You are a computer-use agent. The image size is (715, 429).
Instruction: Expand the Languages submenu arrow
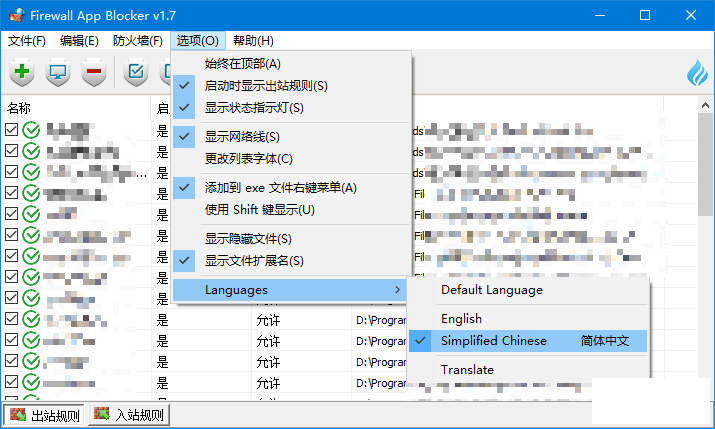pyautogui.click(x=398, y=290)
